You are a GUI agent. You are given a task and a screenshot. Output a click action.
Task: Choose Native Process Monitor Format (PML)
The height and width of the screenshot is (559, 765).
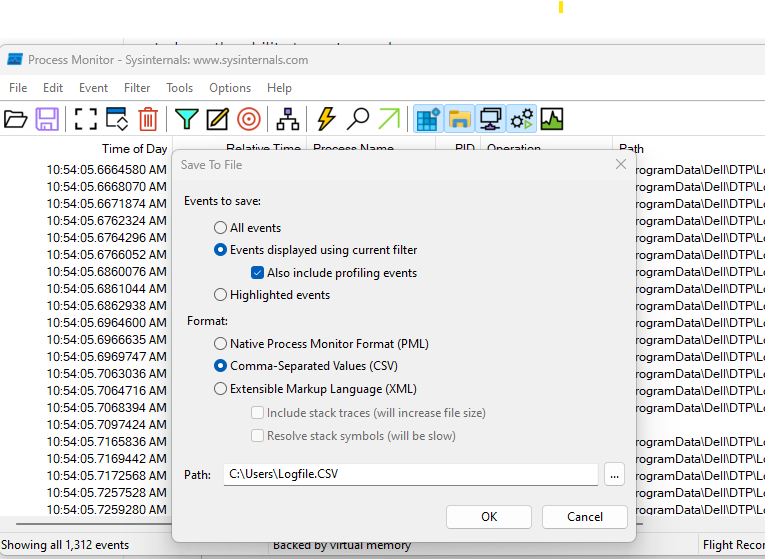point(221,343)
